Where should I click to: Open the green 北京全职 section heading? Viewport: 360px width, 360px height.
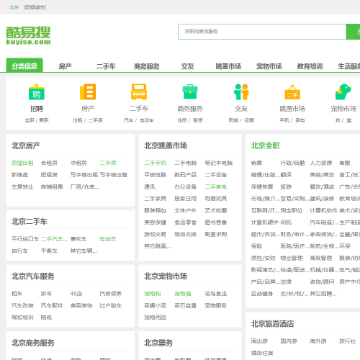pyautogui.click(x=265, y=146)
